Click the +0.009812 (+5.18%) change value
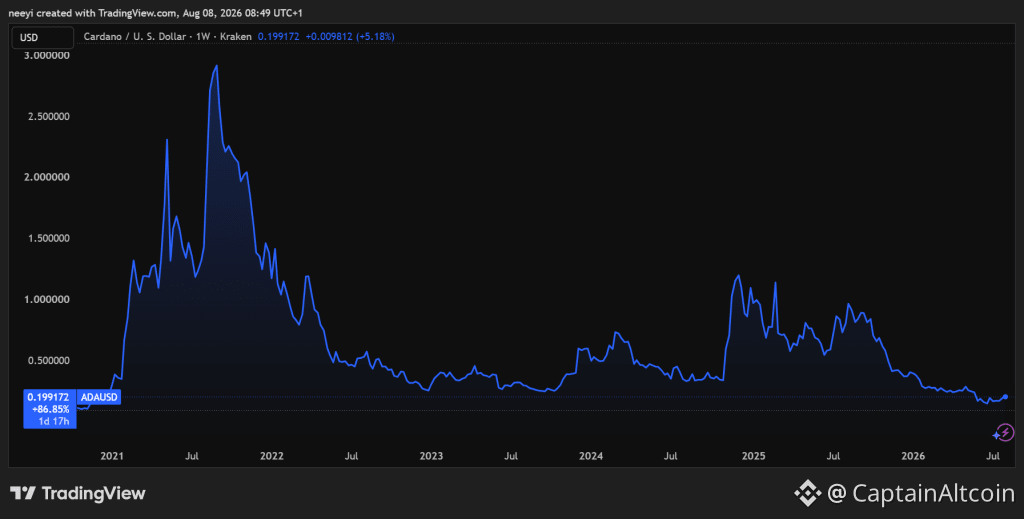1024x519 pixels. (350, 37)
